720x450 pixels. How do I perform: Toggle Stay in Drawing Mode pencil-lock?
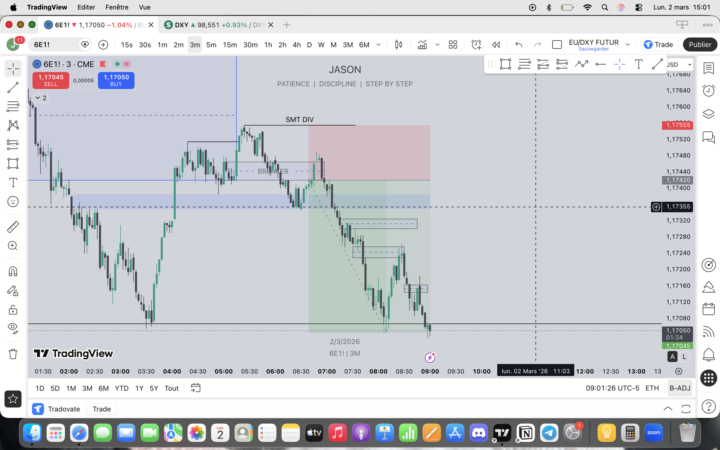(x=13, y=290)
